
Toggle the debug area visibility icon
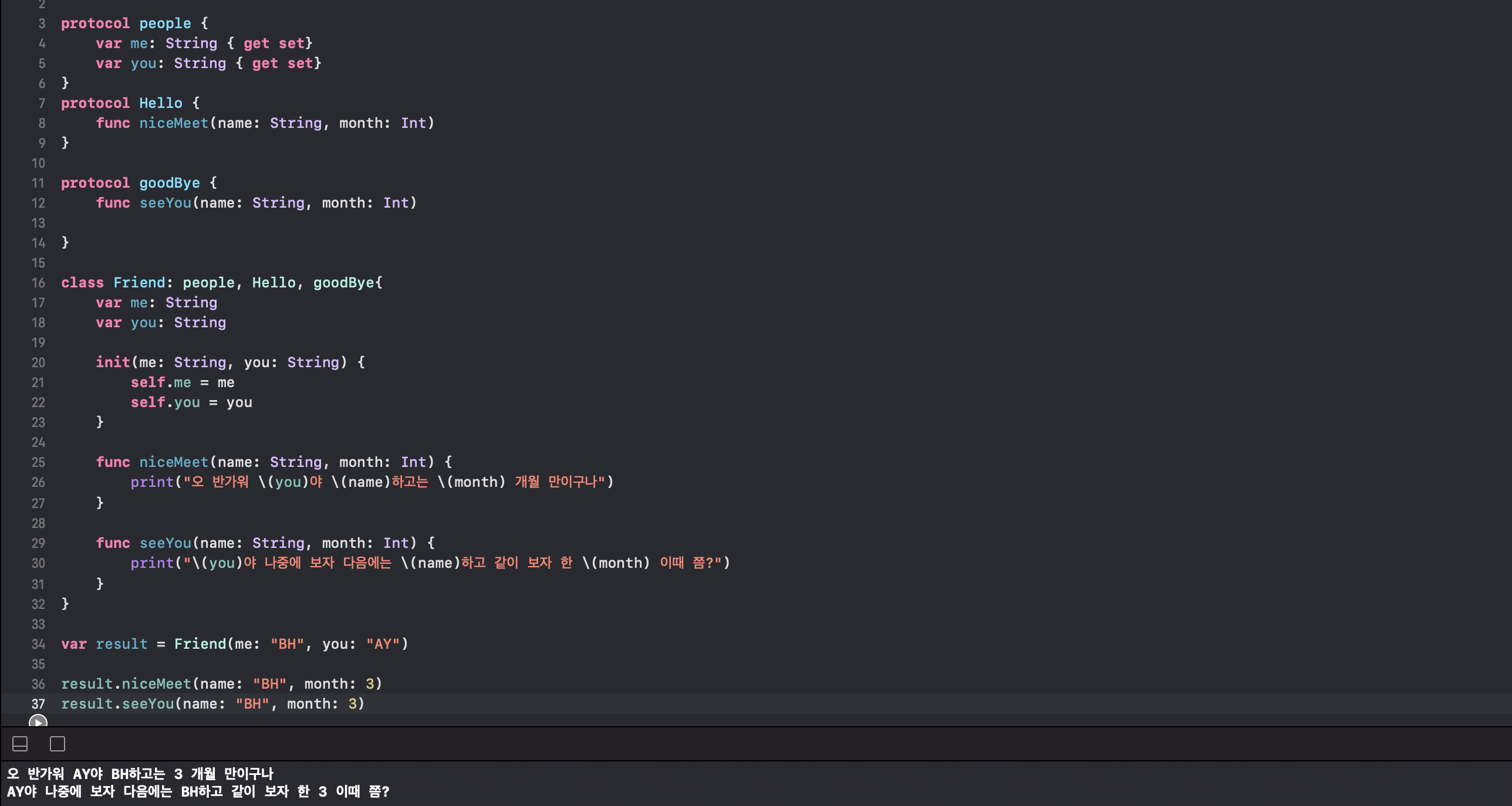(x=20, y=744)
